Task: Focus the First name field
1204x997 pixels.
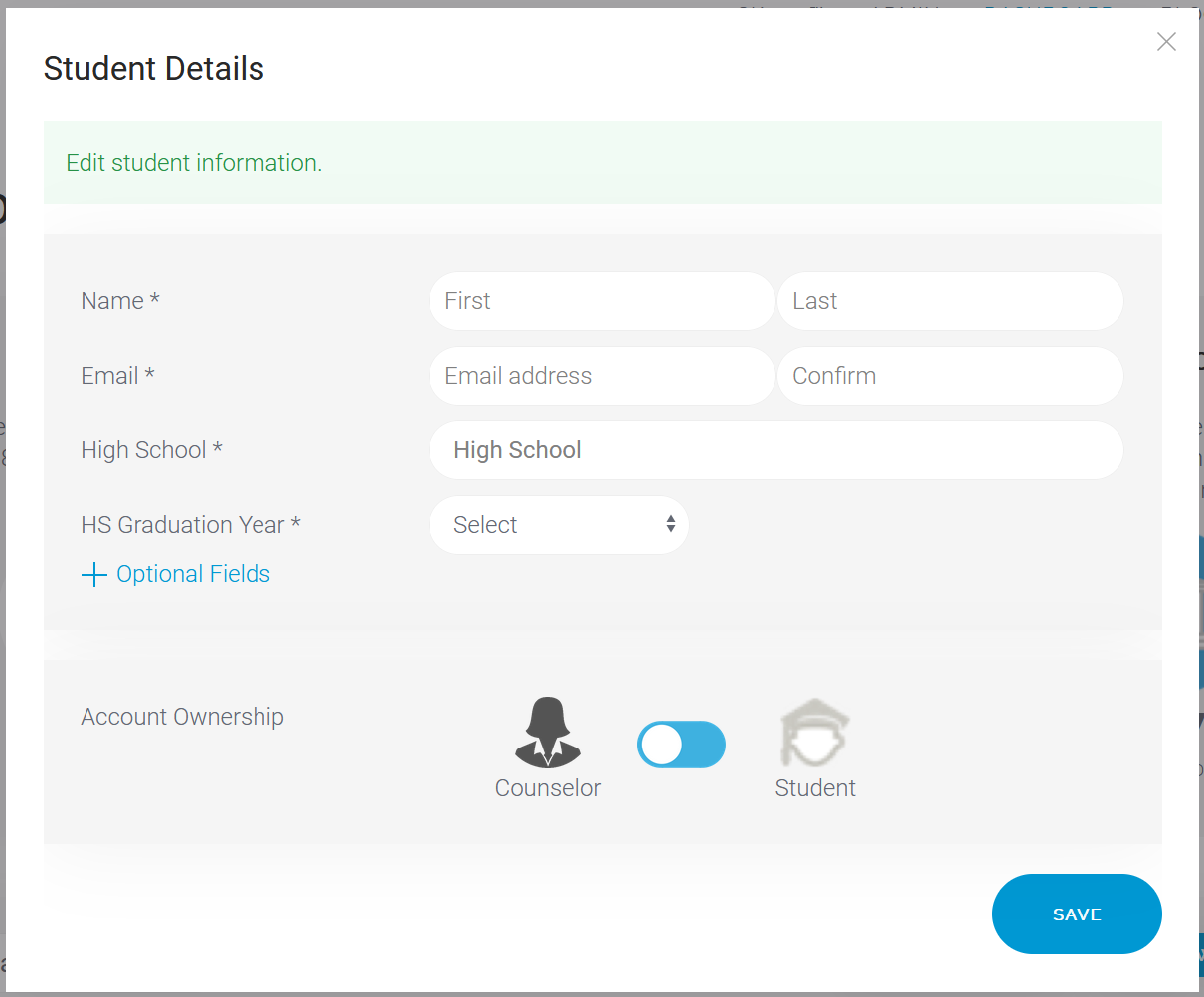Action: [602, 301]
